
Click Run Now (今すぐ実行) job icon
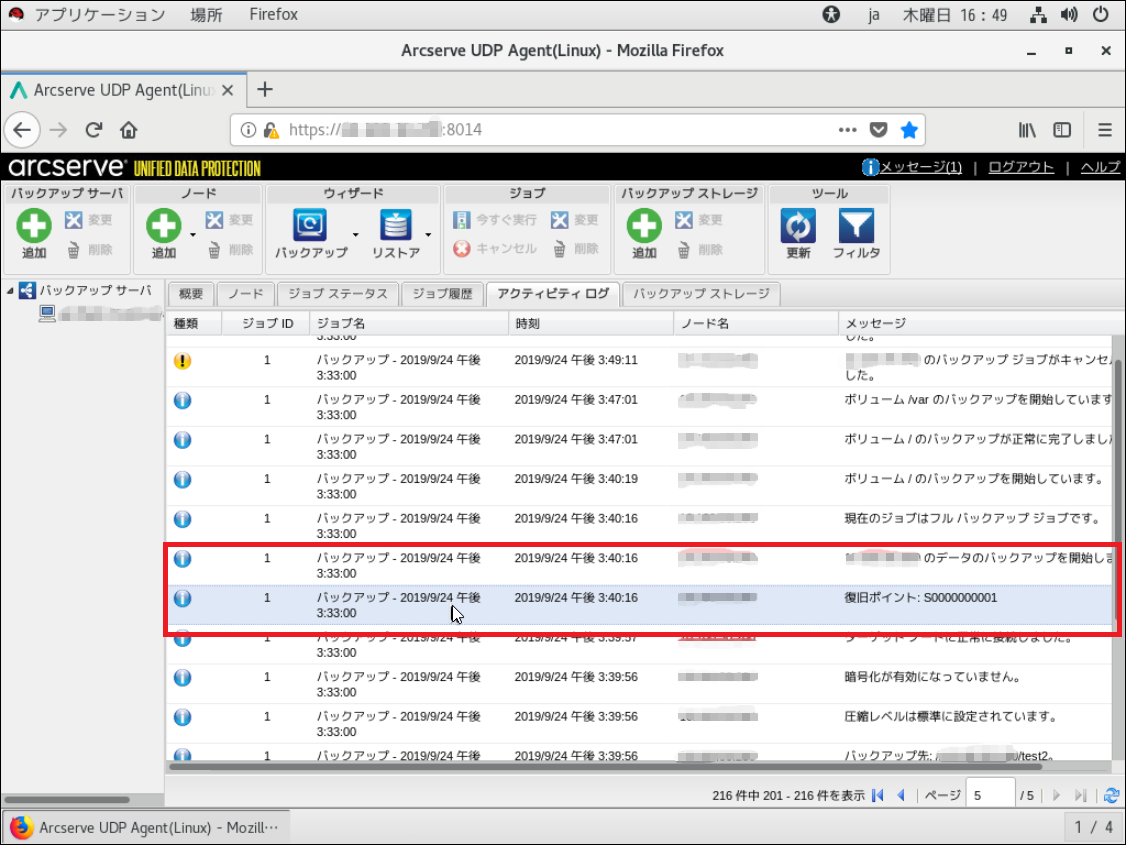495,220
